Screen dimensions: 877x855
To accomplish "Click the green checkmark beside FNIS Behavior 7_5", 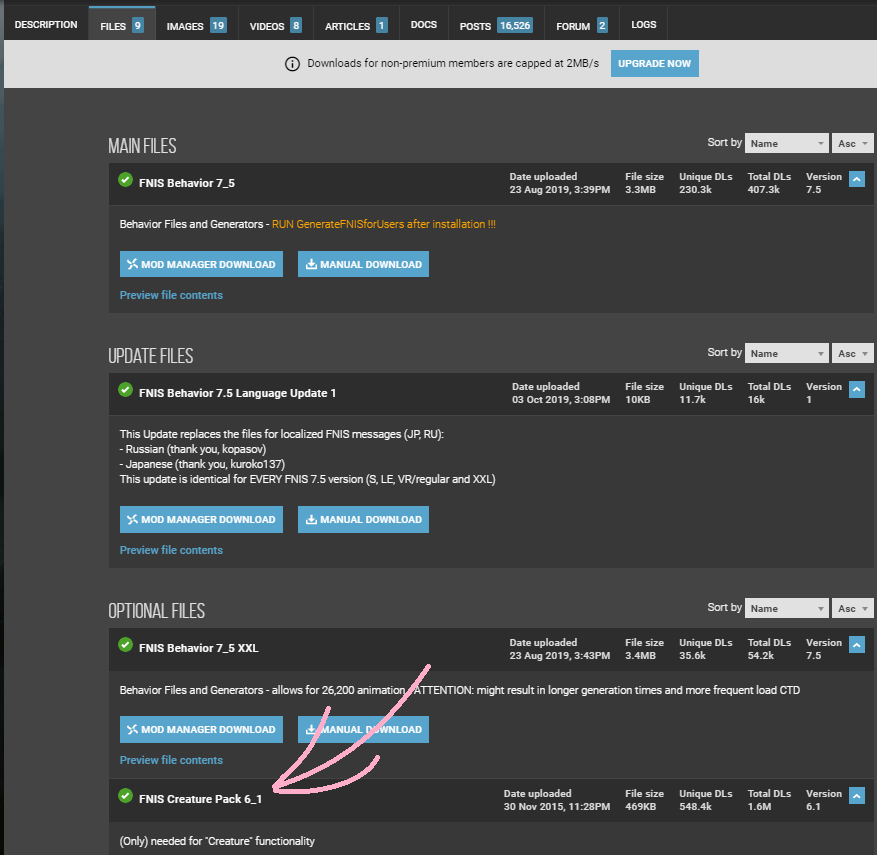I will (126, 180).
